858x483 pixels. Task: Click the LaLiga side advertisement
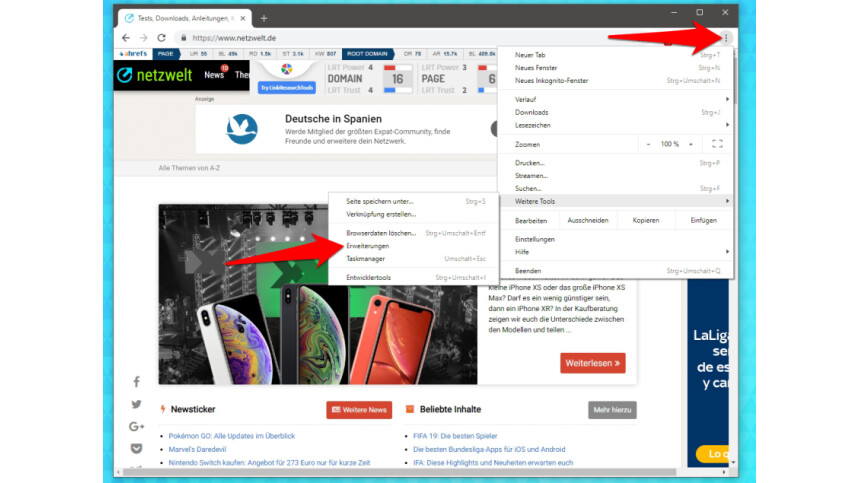pyautogui.click(x=708, y=373)
